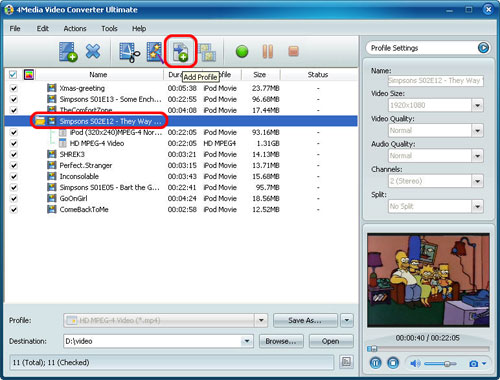The width and height of the screenshot is (500, 380).
Task: Open the Audio Quality dropdown
Action: tap(477, 156)
